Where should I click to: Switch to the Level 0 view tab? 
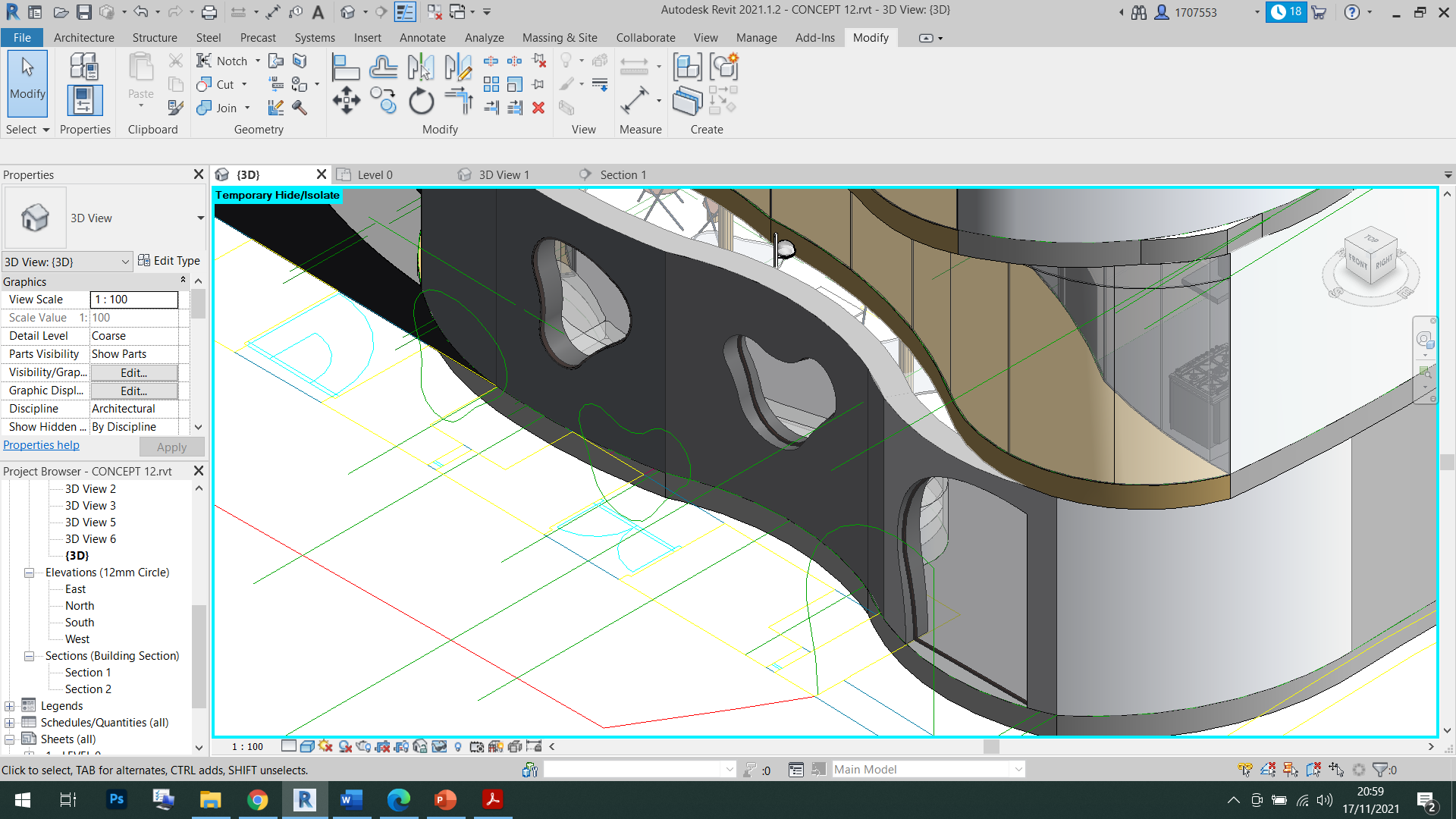[375, 175]
